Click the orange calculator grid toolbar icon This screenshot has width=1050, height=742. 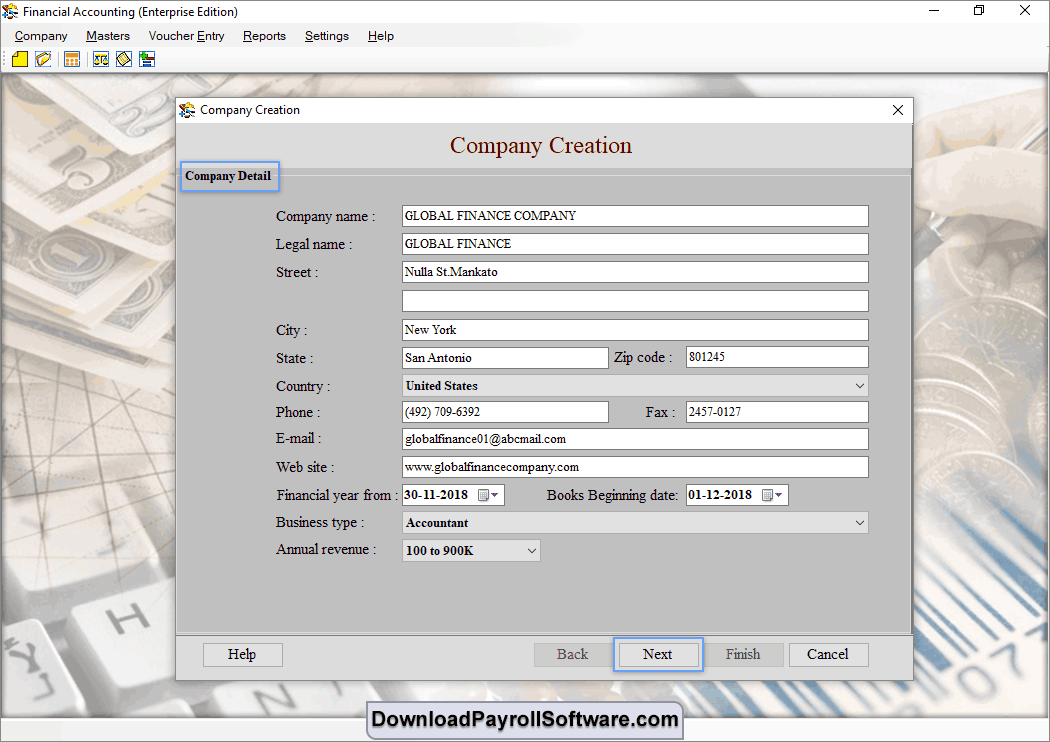point(72,59)
